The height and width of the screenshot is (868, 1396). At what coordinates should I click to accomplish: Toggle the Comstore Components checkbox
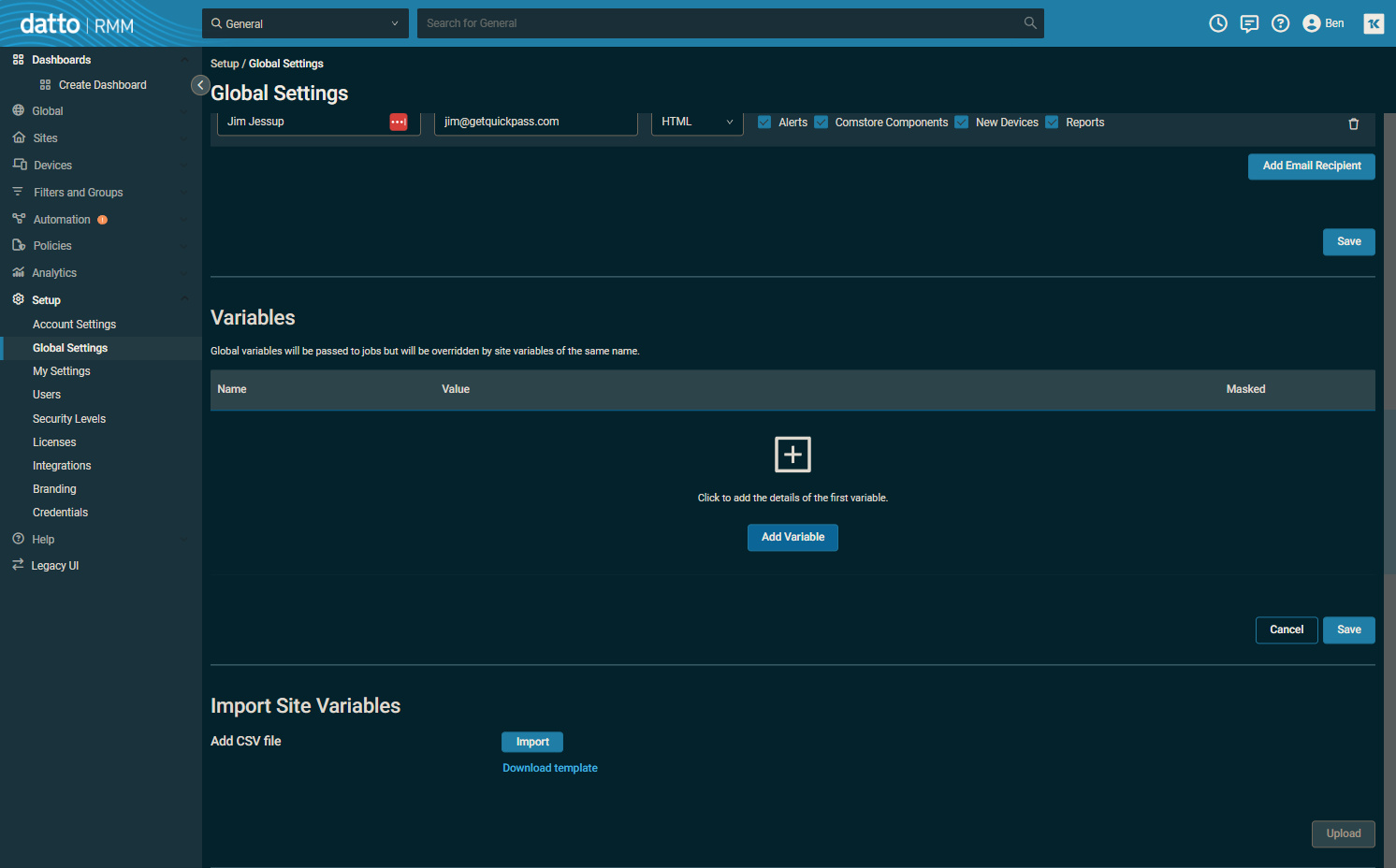821,123
